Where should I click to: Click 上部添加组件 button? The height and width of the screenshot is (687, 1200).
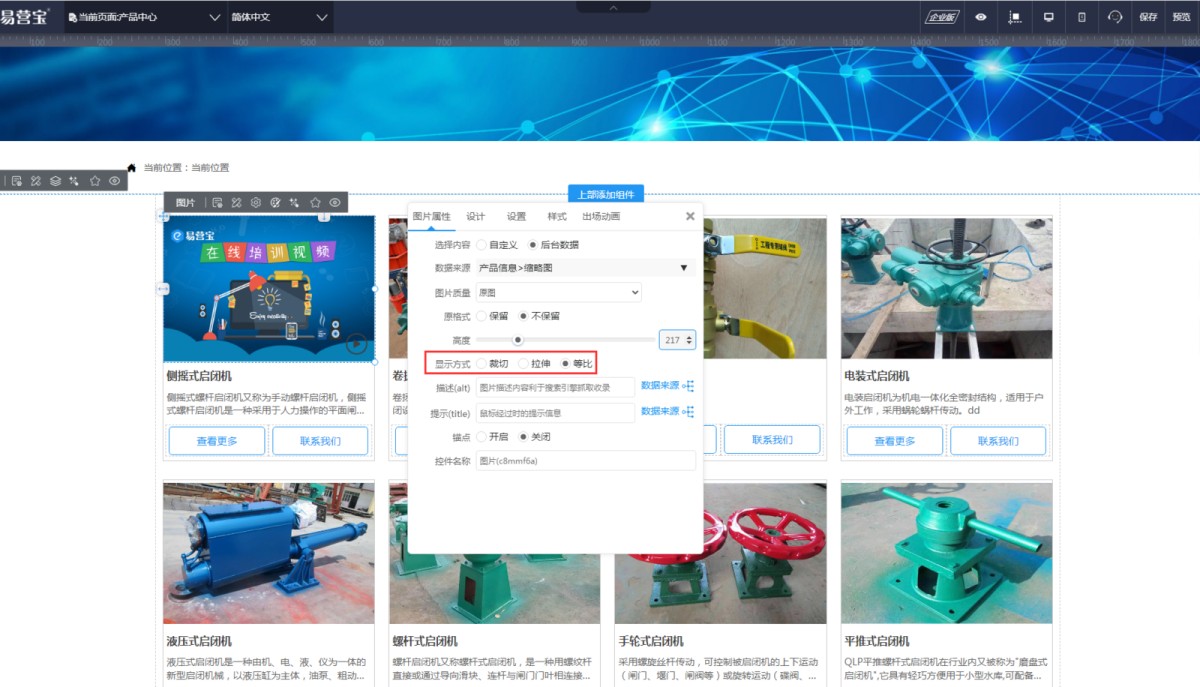pyautogui.click(x=606, y=194)
